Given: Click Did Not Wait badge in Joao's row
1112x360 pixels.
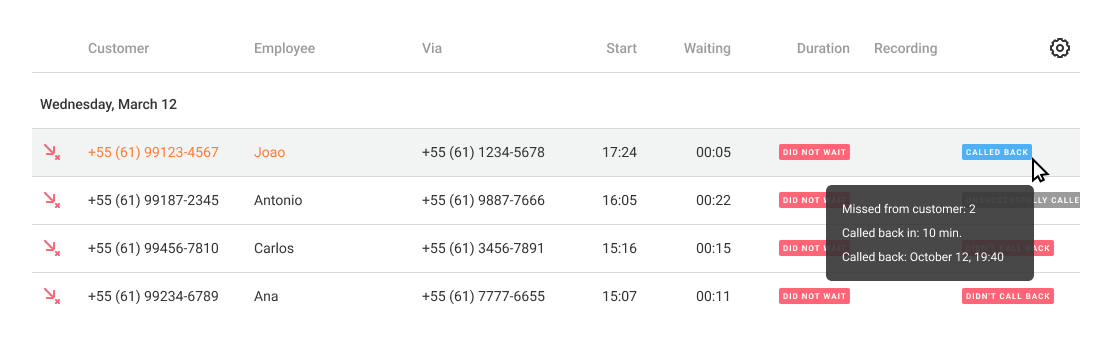Looking at the screenshot, I should point(814,152).
